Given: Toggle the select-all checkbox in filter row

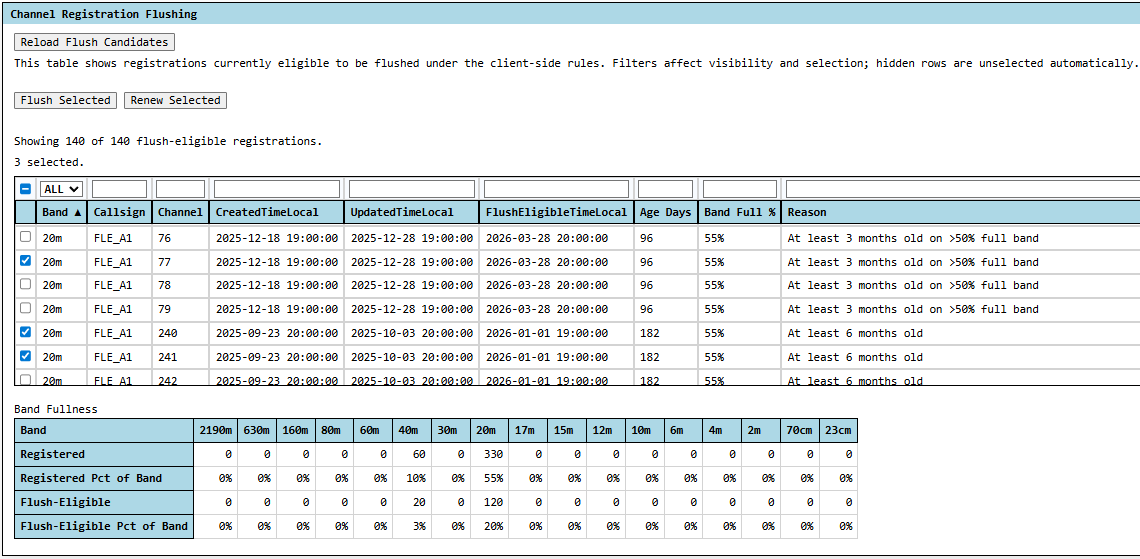Looking at the screenshot, I should (26, 189).
